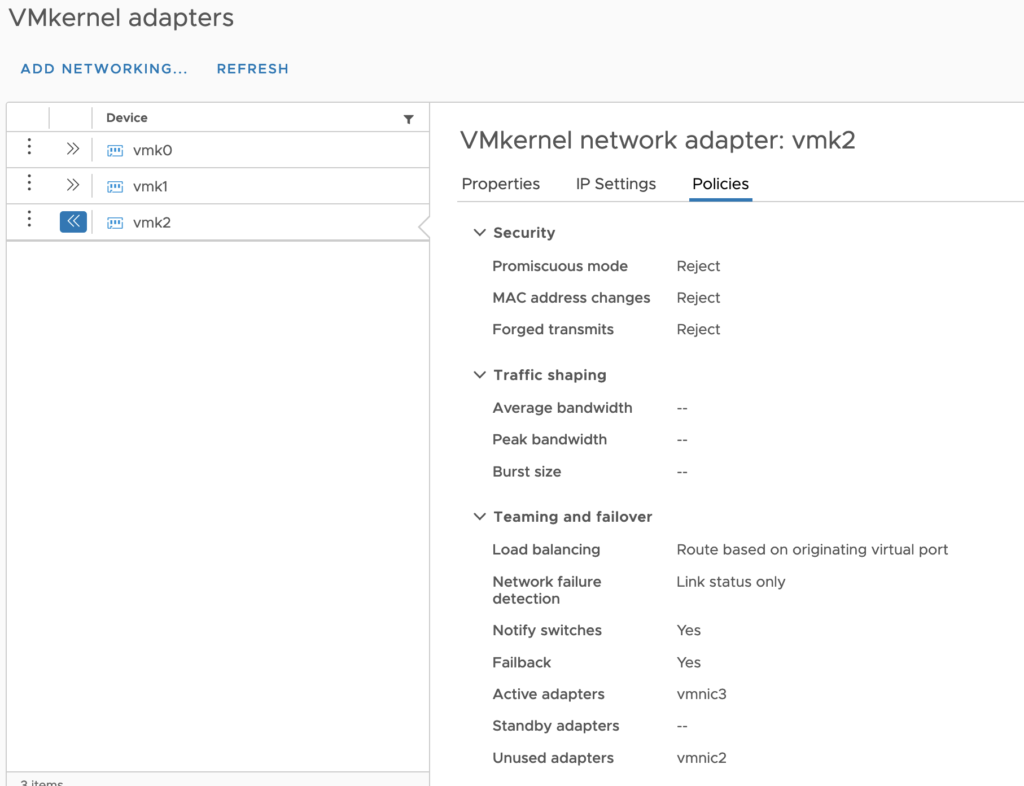
Task: Open the actions menu for vmk2
Action: click(29, 220)
